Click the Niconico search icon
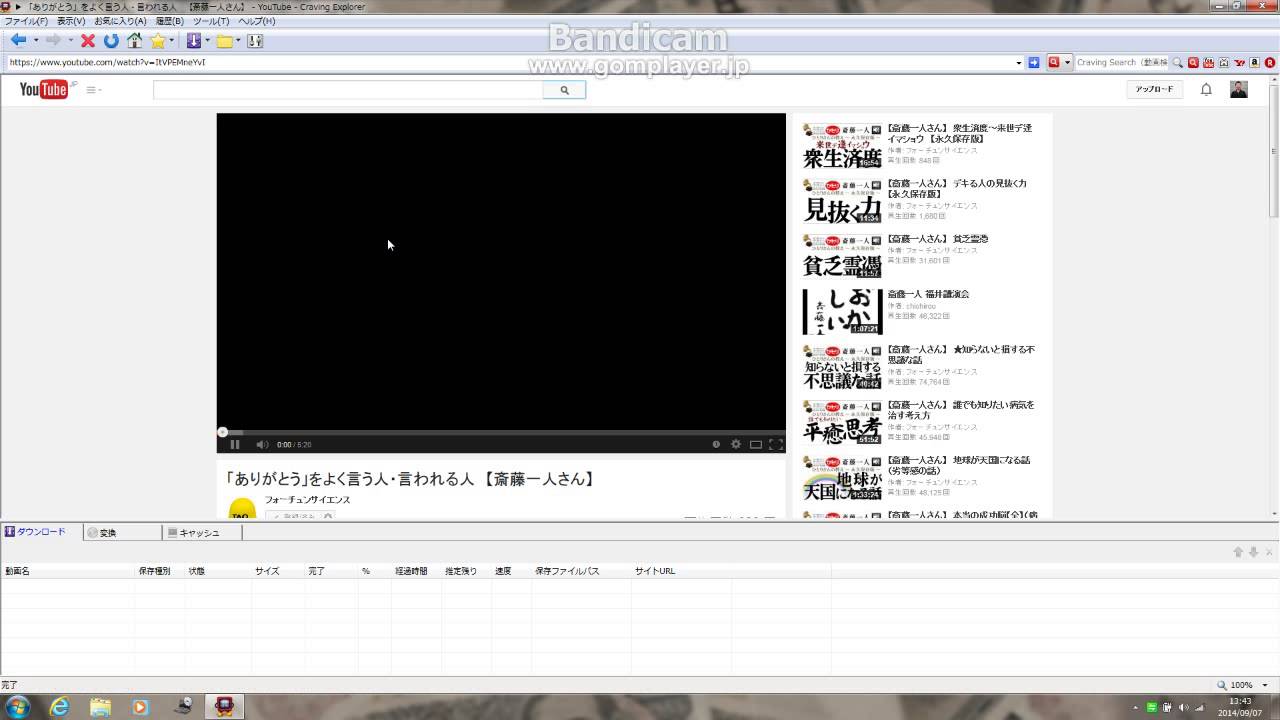1280x720 pixels. [1224, 62]
